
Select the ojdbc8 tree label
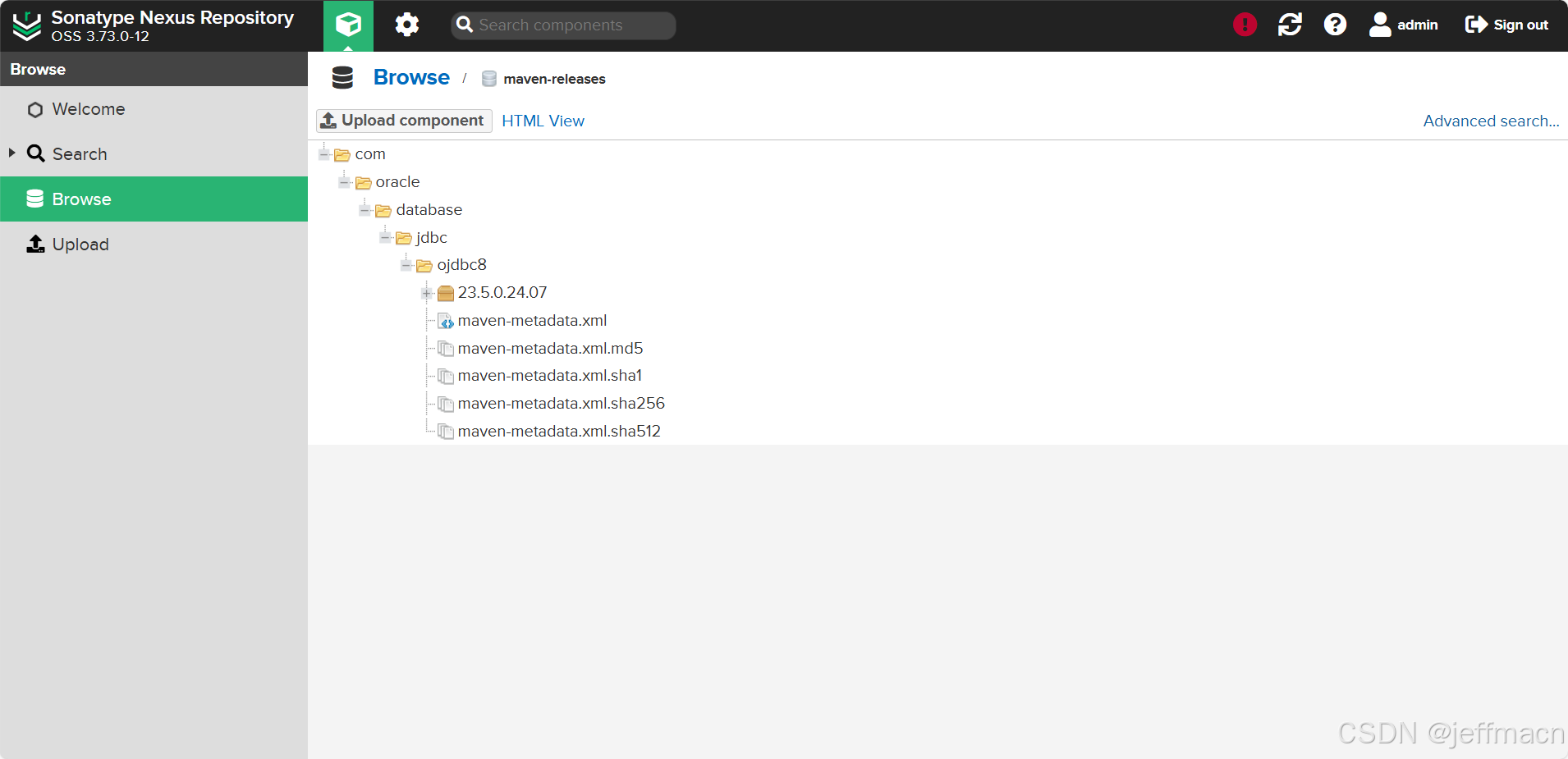coord(462,265)
